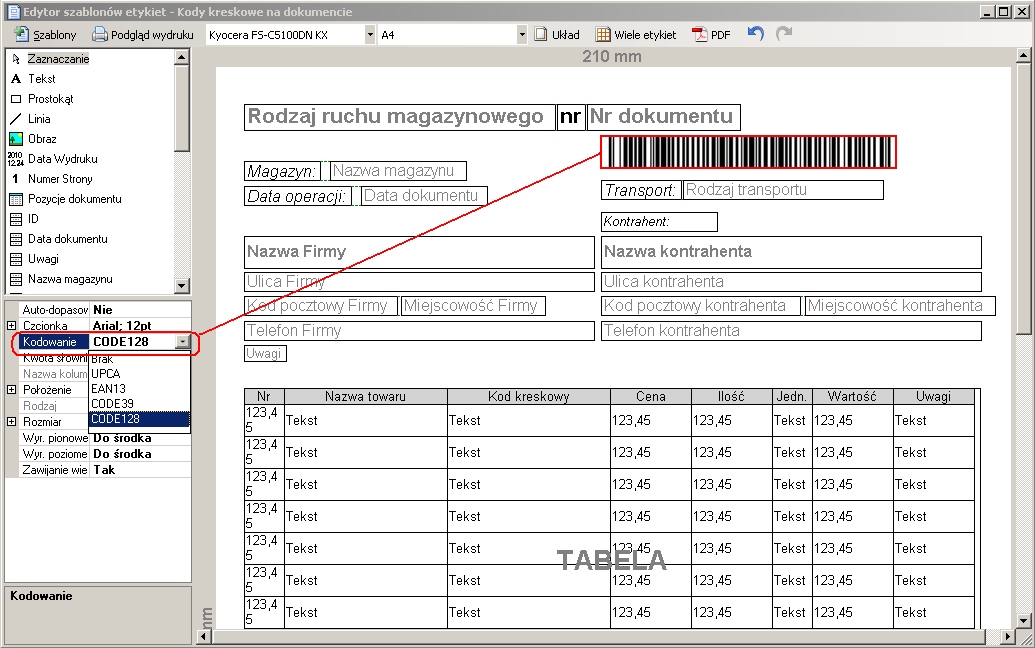Choose CODE39 from encoding list
The width and height of the screenshot is (1035, 648).
pyautogui.click(x=112, y=404)
